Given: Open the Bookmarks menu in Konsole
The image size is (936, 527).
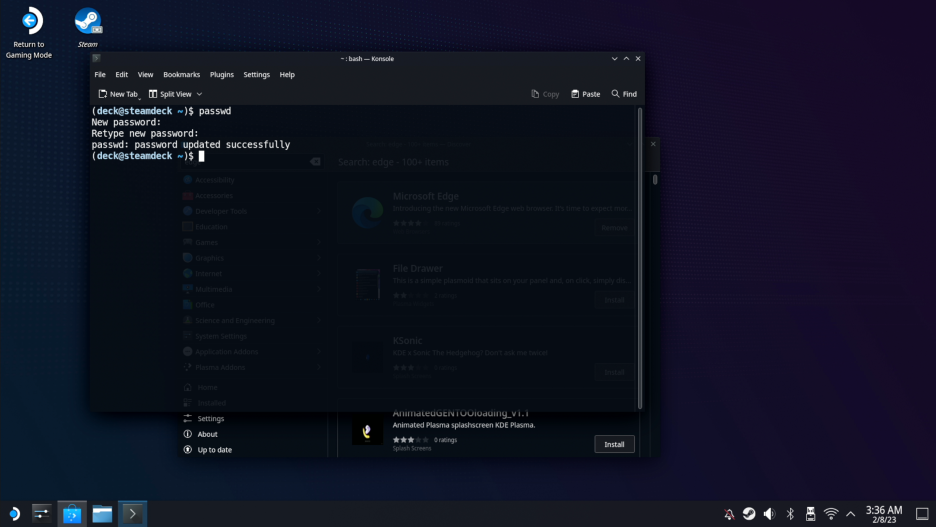Looking at the screenshot, I should click(x=181, y=75).
